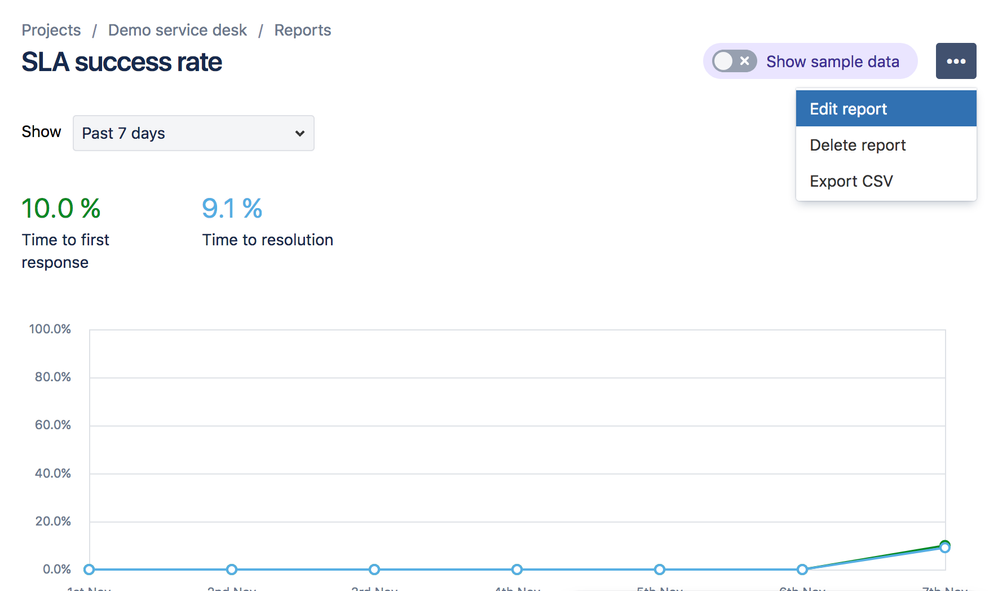Click the chevron on the Past 7 days selector
The width and height of the screenshot is (998, 591).
click(300, 133)
